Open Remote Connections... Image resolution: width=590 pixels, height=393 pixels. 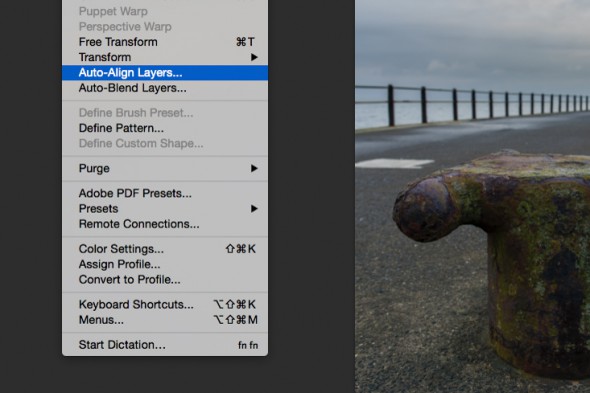165,224
